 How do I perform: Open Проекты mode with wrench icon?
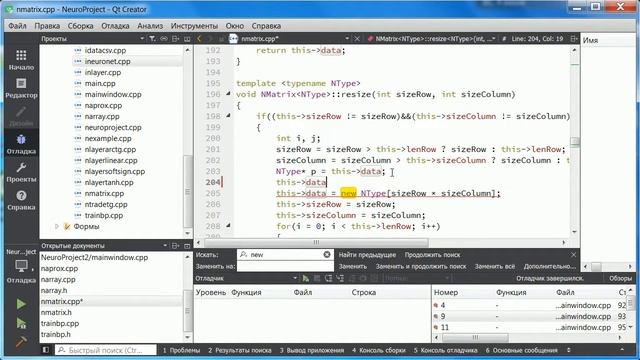[21, 172]
